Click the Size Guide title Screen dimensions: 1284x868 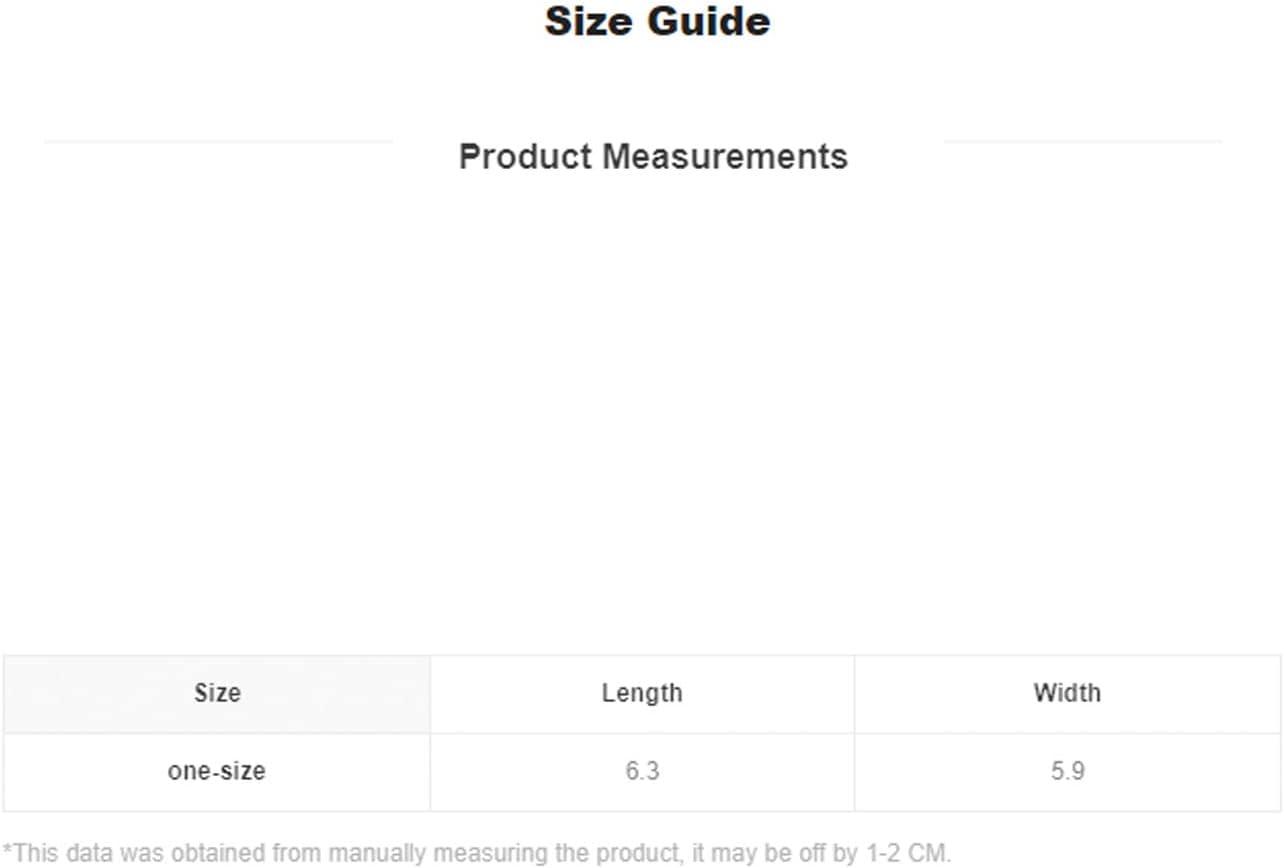coord(657,21)
